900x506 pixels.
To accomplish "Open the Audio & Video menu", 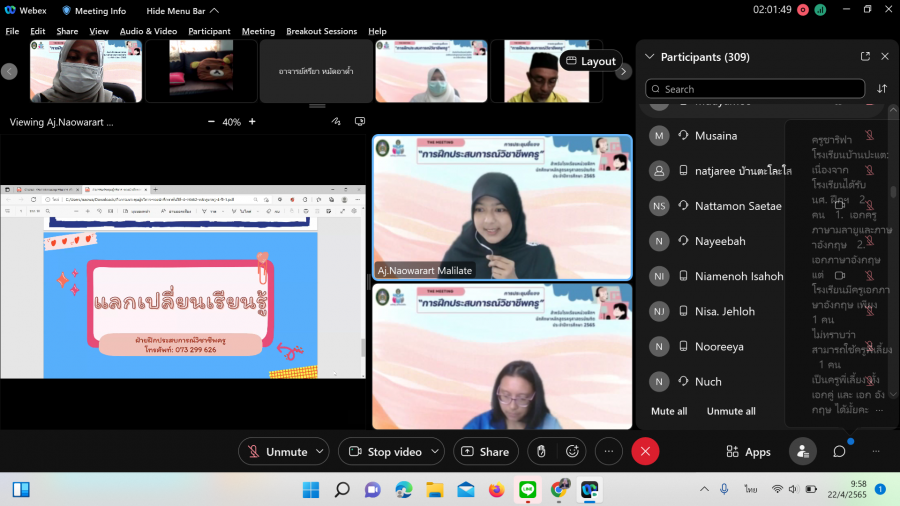I will pos(148,31).
